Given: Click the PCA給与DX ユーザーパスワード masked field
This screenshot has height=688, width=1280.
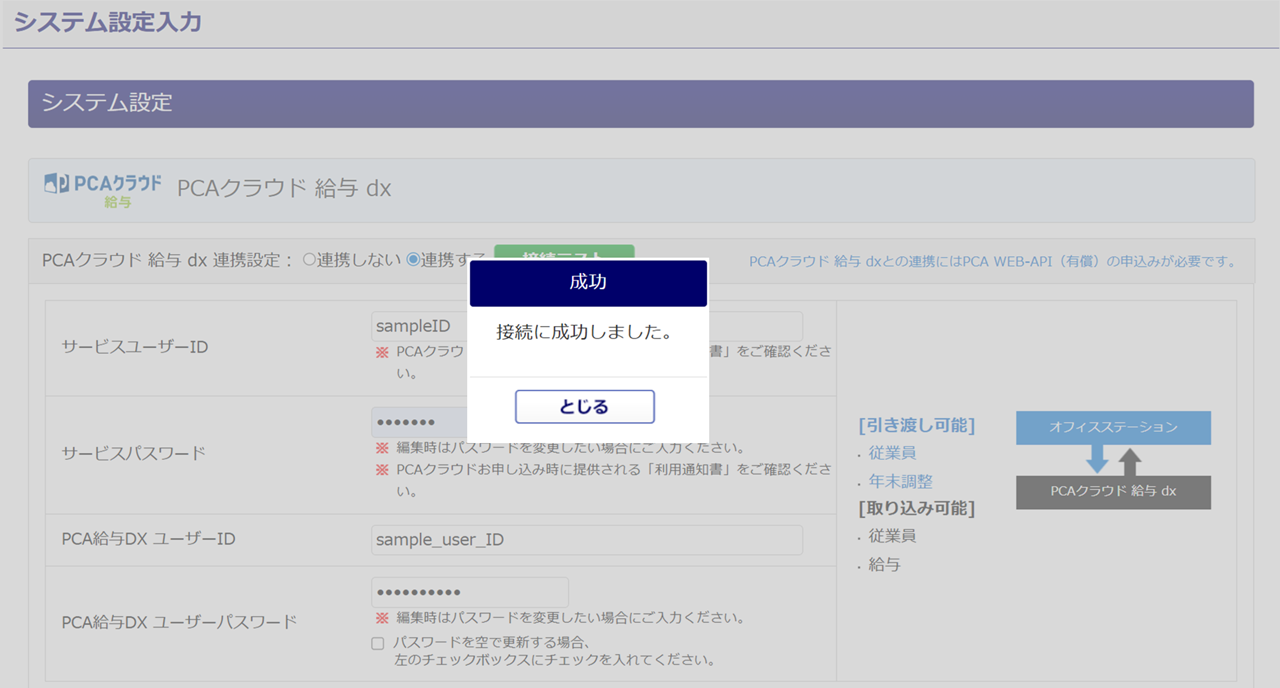Looking at the screenshot, I should coord(470,592).
